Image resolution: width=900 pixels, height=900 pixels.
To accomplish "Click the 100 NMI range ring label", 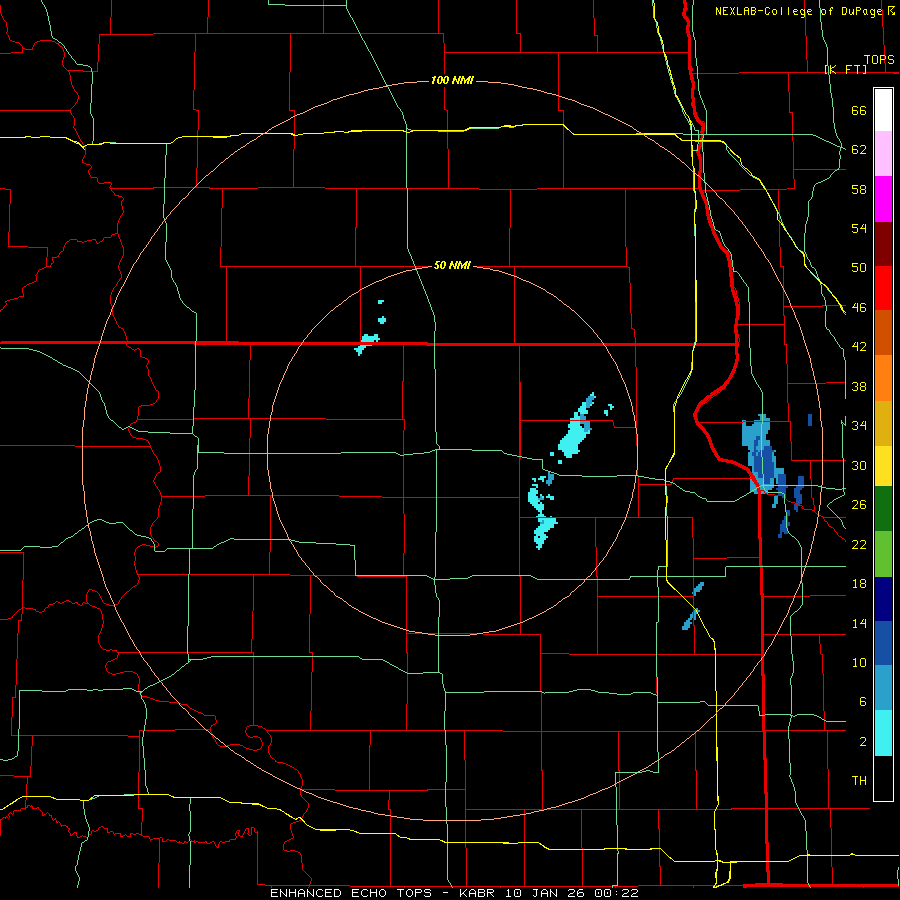I will (x=452, y=80).
